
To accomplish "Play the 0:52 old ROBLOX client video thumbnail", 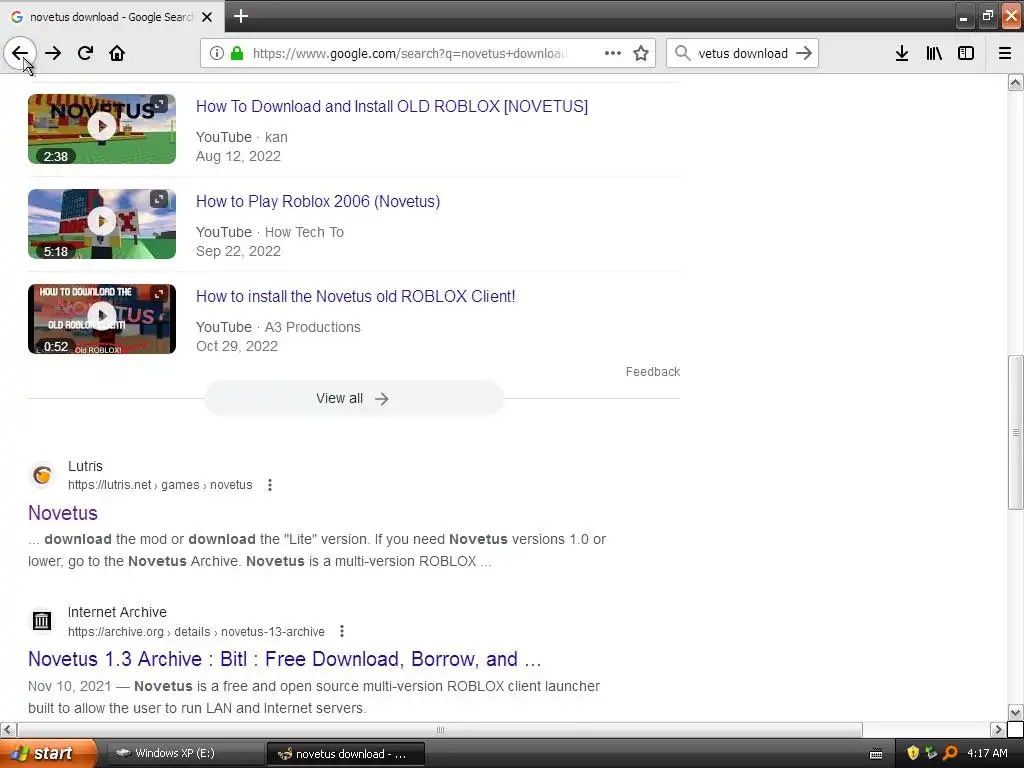I will (x=102, y=319).
